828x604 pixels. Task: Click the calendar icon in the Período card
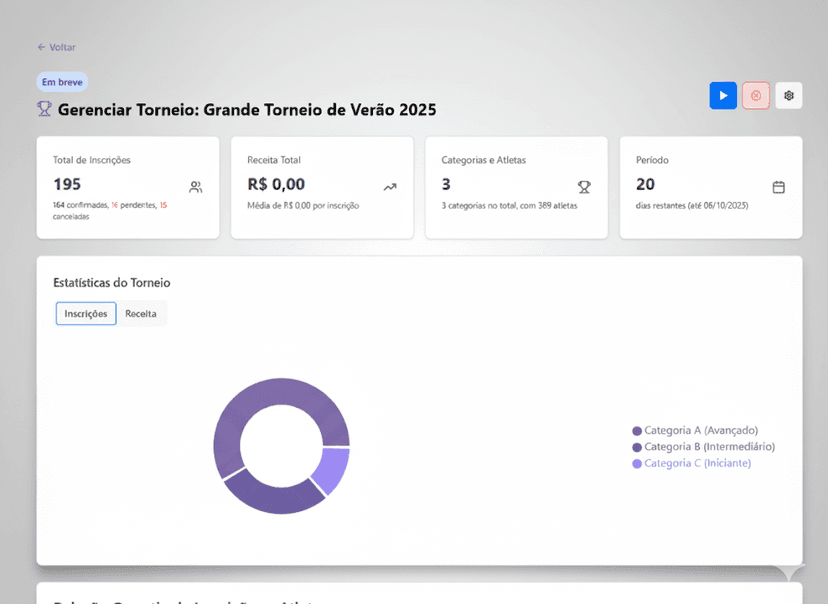point(778,187)
